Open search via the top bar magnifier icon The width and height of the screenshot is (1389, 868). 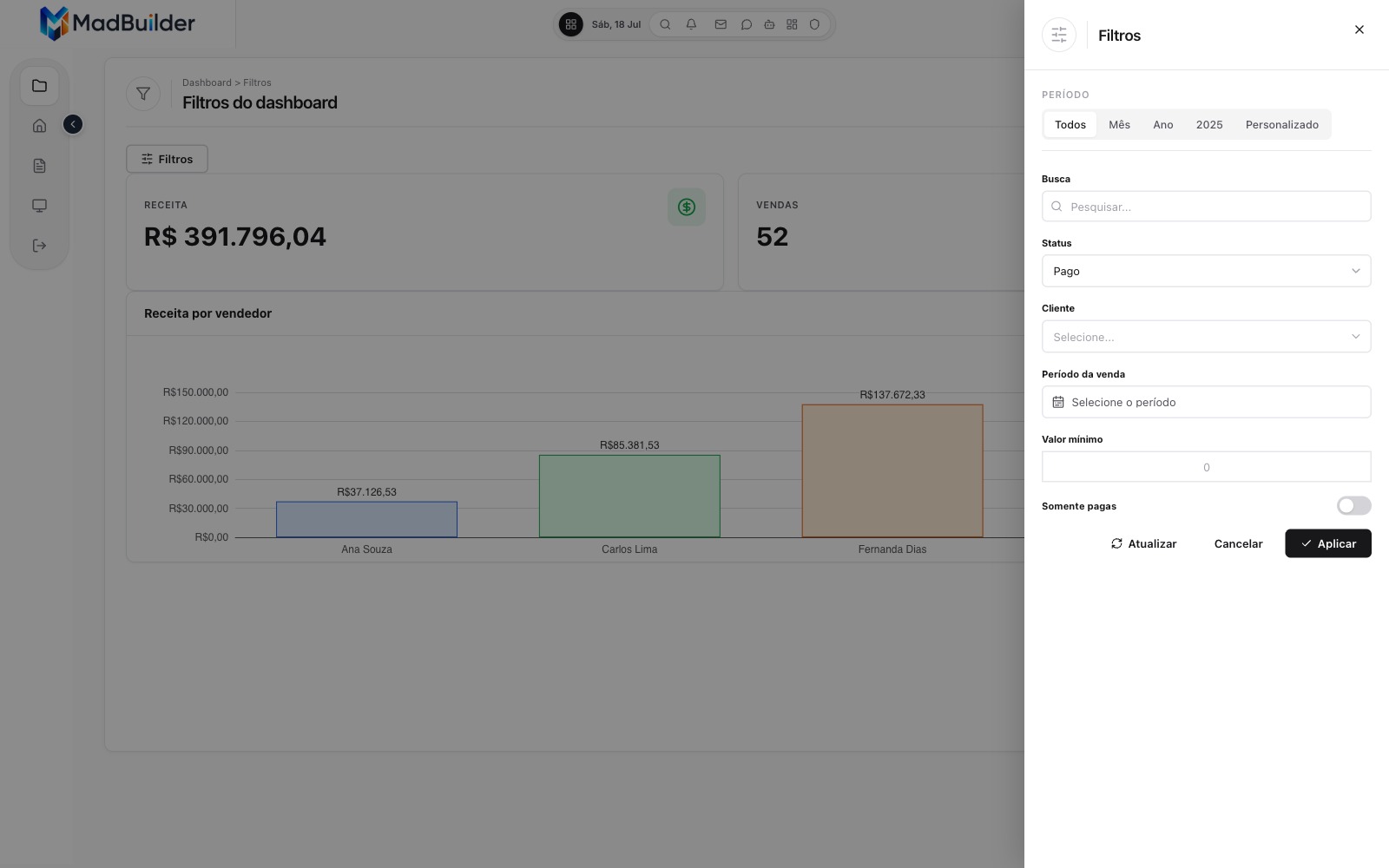[665, 24]
